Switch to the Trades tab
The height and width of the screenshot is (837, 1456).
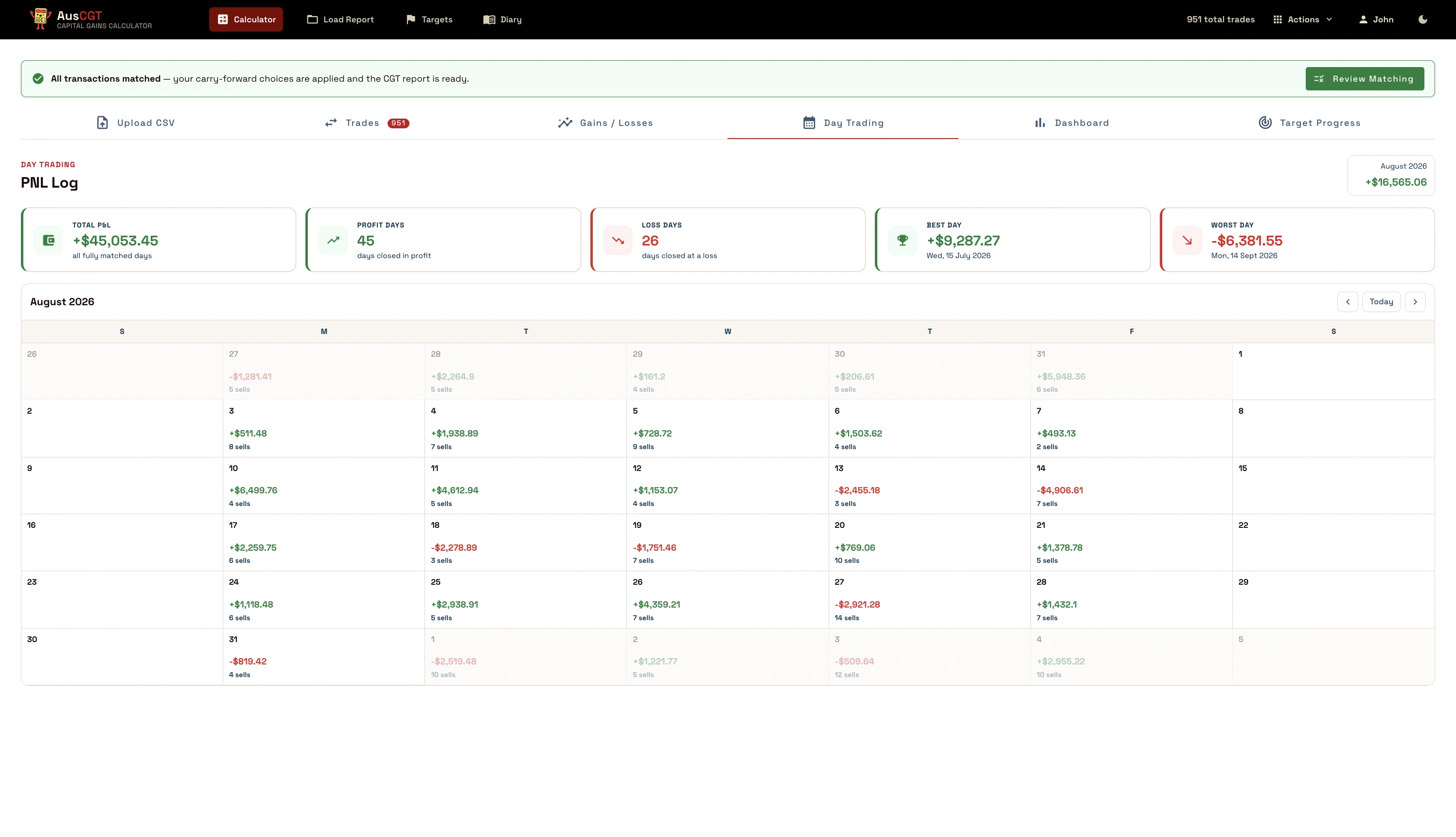[367, 122]
